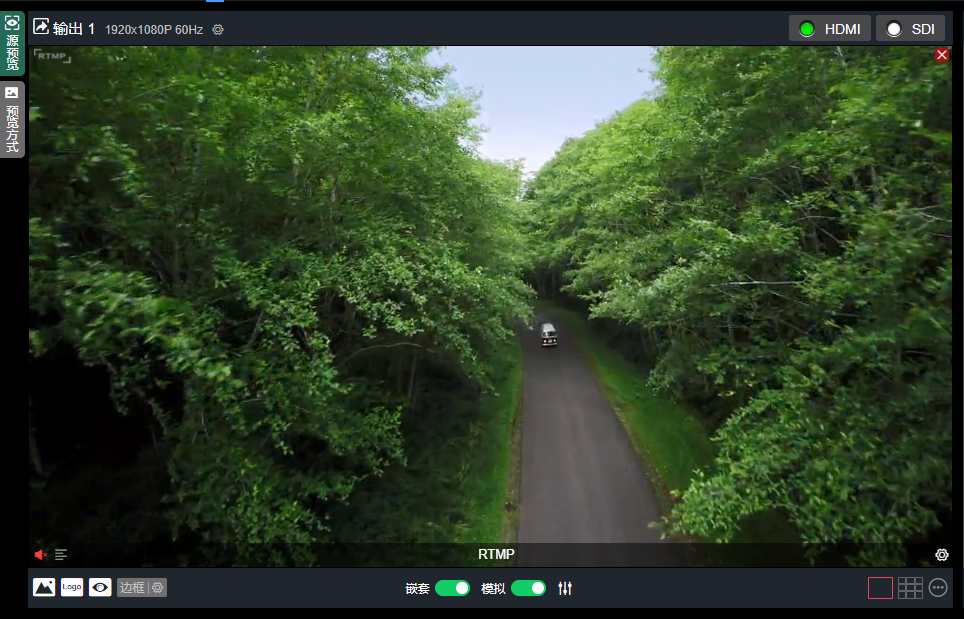Screen dimensions: 964x619
Task: Close the RTMP preview with the red X
Action: click(x=941, y=55)
